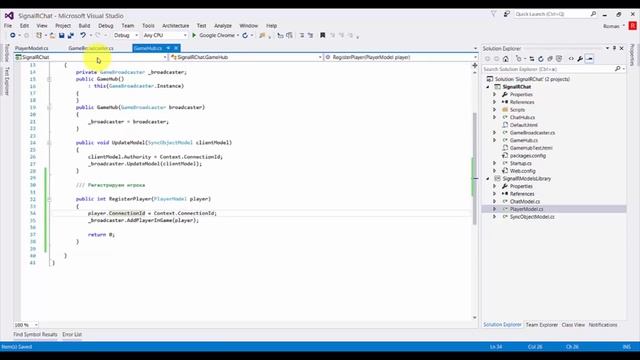Start debugging with the green play icon

194,36
